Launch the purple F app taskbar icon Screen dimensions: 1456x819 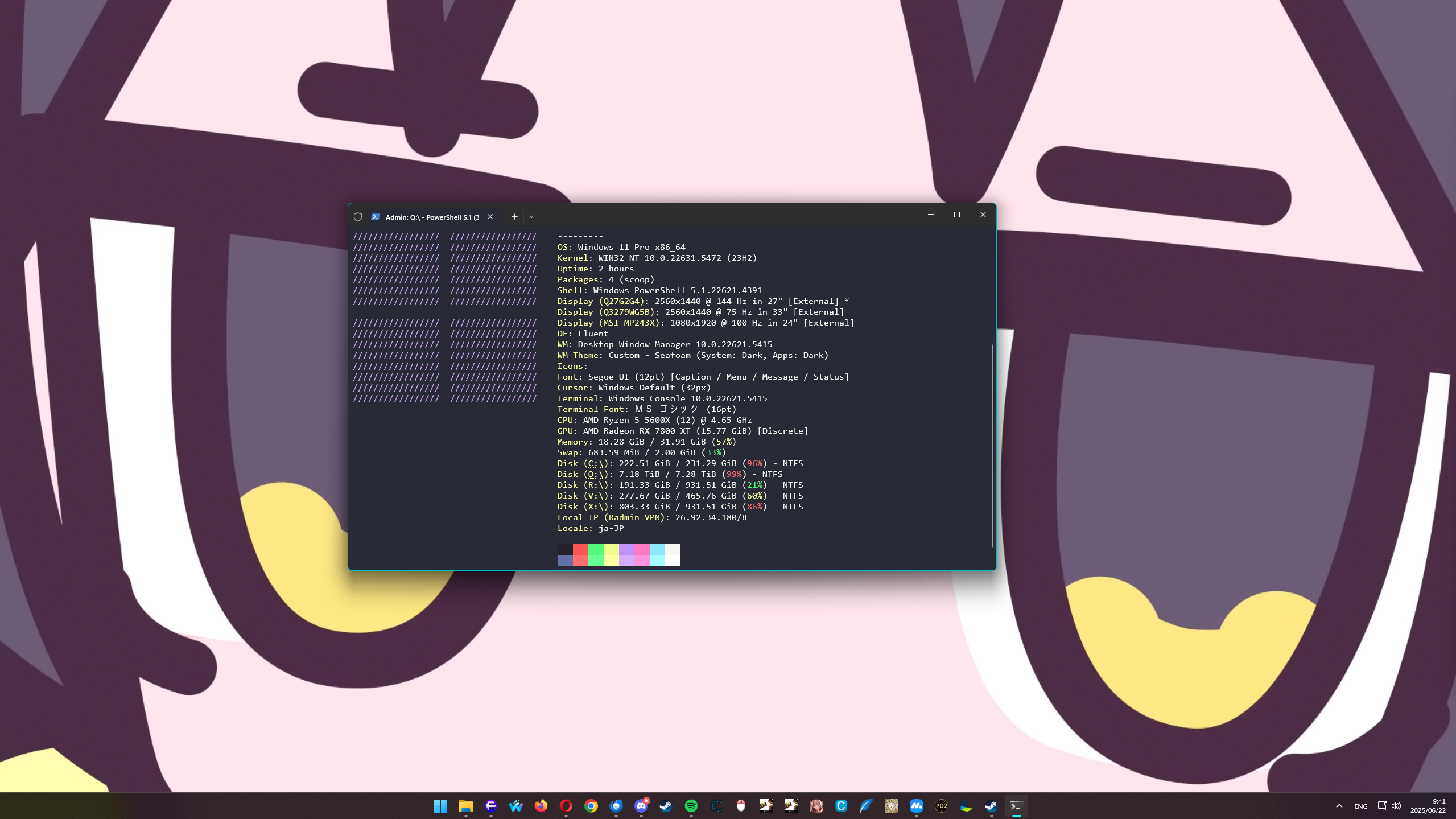point(490,806)
